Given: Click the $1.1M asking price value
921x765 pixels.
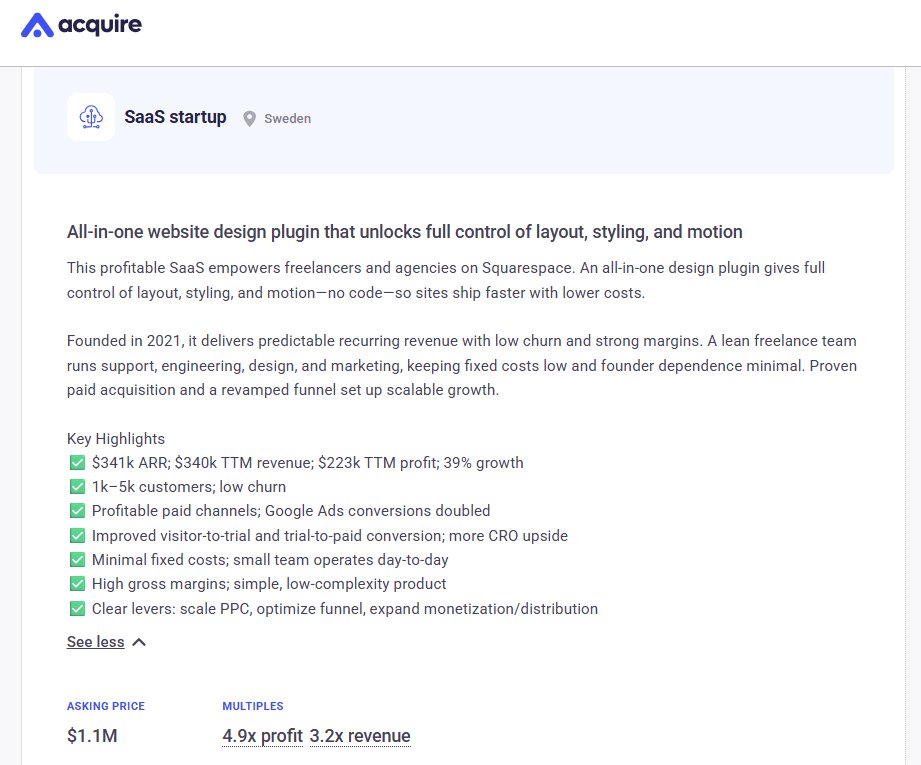Looking at the screenshot, I should pyautogui.click(x=92, y=736).
